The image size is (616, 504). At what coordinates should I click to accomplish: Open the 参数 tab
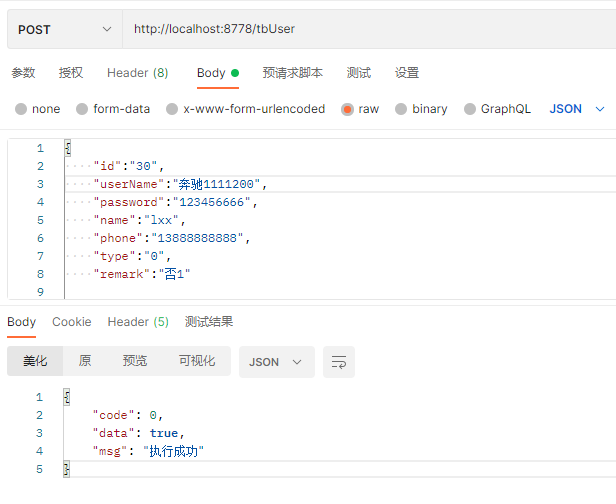click(x=23, y=73)
